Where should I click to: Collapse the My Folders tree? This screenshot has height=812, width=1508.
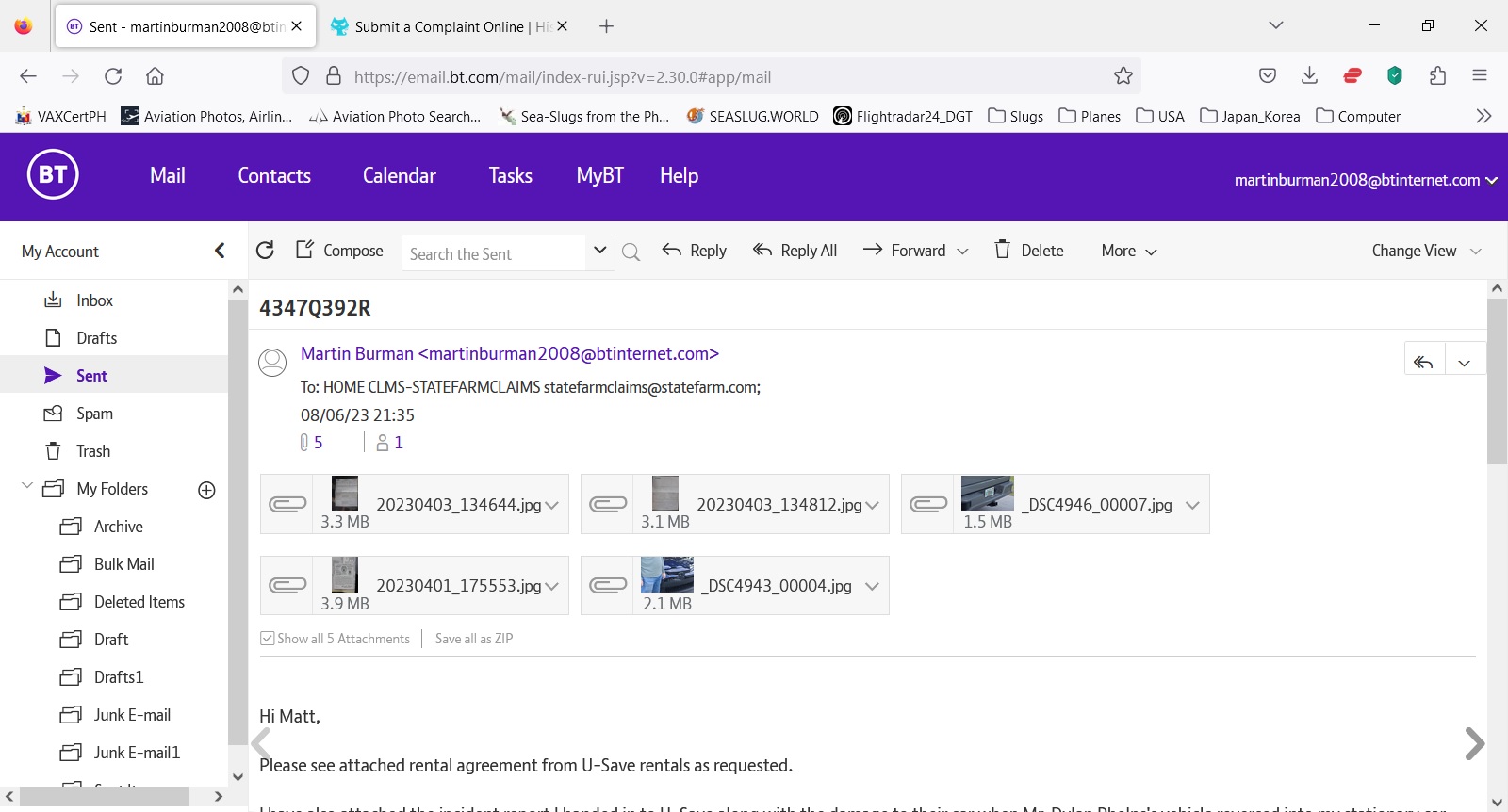tap(27, 487)
